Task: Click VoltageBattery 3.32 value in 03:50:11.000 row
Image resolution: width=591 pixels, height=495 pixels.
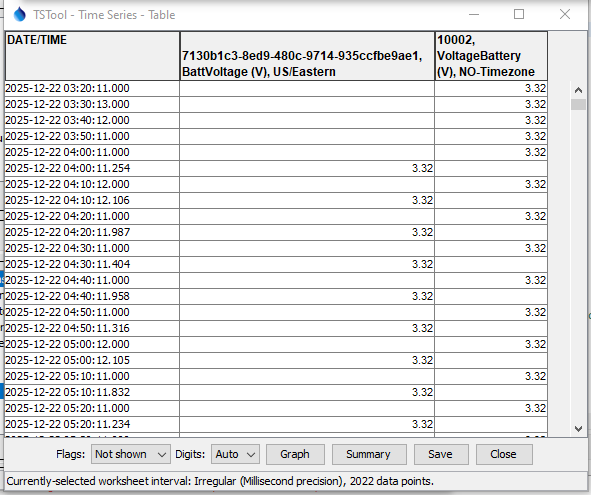Action: pyautogui.click(x=491, y=136)
